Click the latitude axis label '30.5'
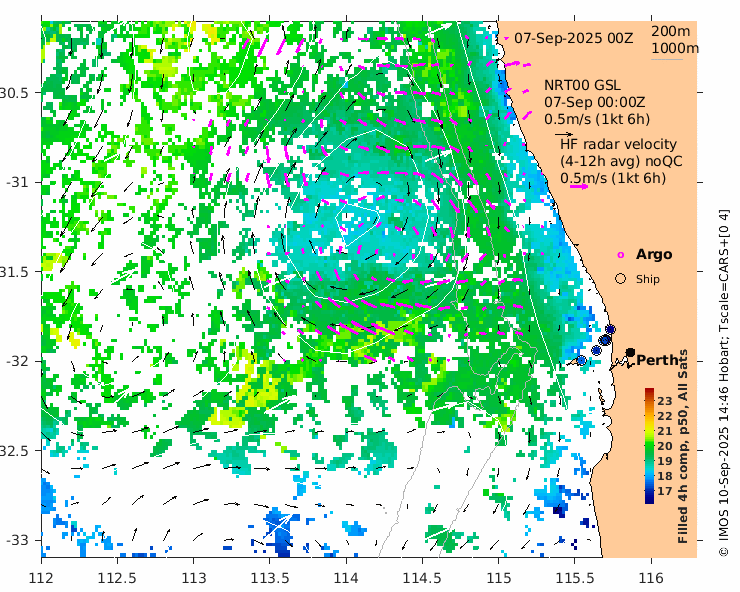 point(14,93)
